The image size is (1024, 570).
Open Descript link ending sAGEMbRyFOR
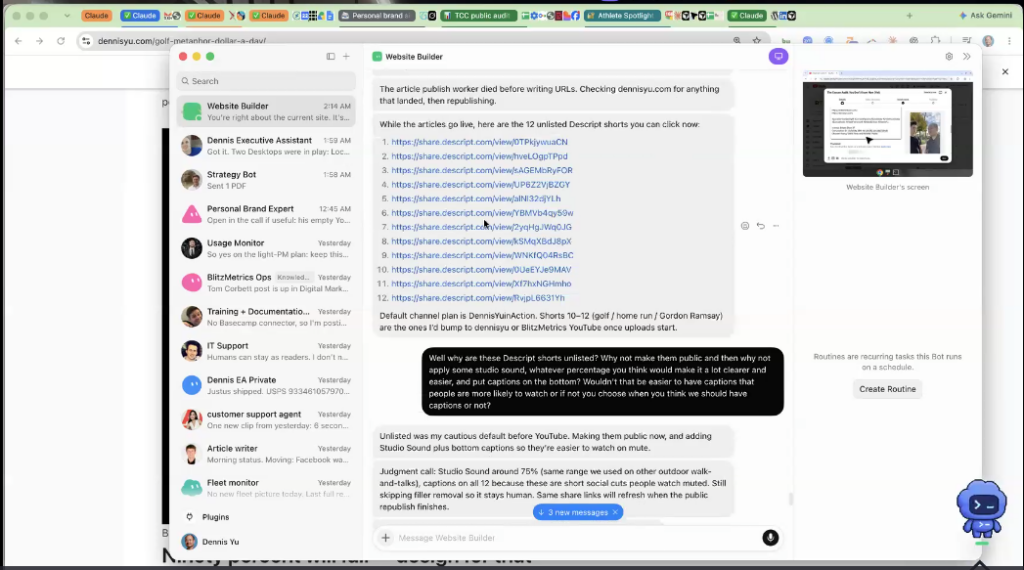pos(482,170)
